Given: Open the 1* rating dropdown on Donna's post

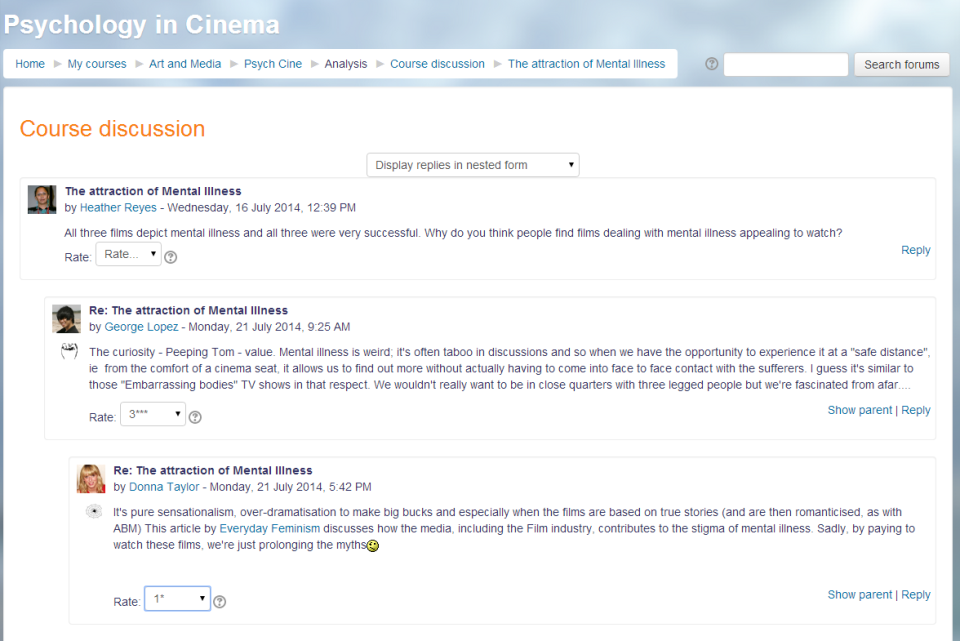Looking at the screenshot, I should (178, 599).
